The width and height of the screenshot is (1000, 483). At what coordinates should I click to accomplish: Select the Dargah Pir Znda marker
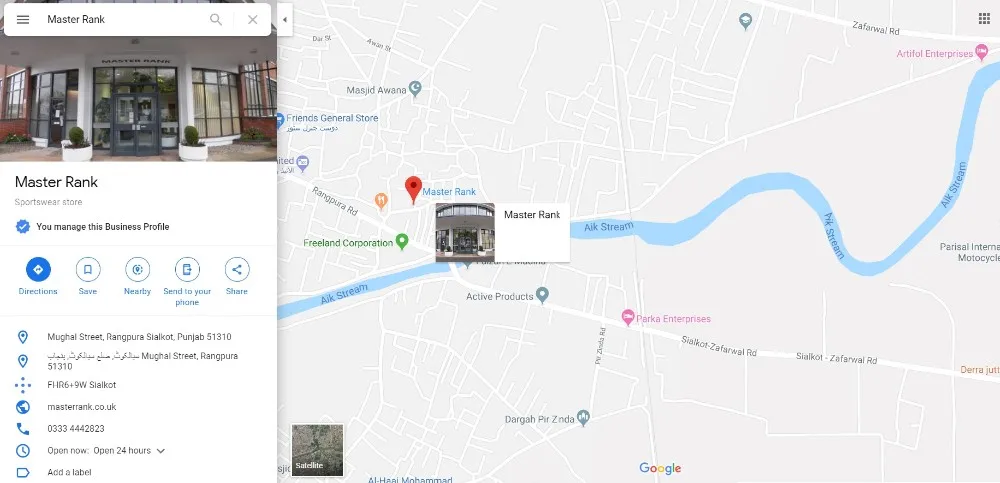[583, 418]
